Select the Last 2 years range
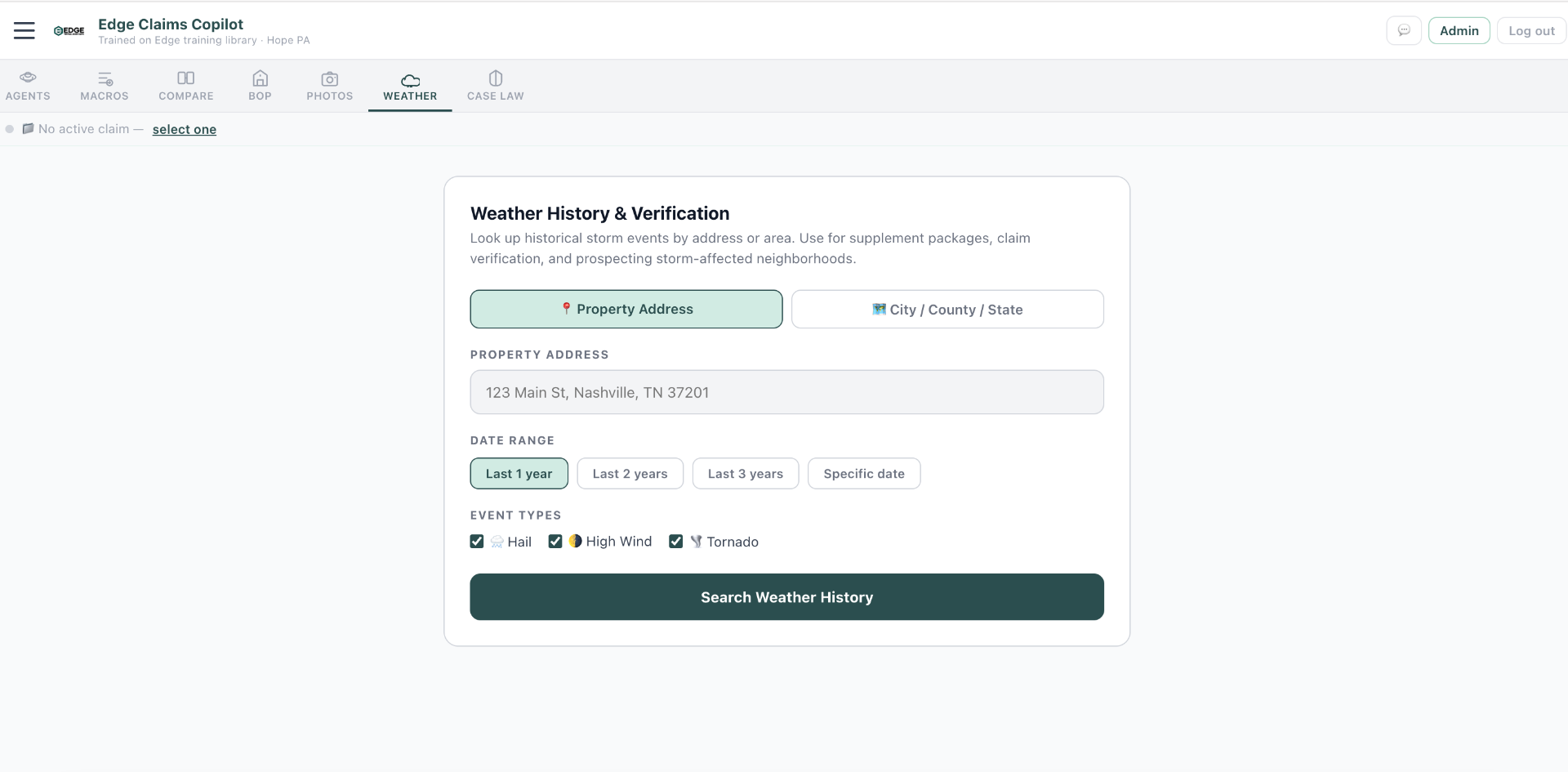This screenshot has width=1568, height=772. point(630,474)
